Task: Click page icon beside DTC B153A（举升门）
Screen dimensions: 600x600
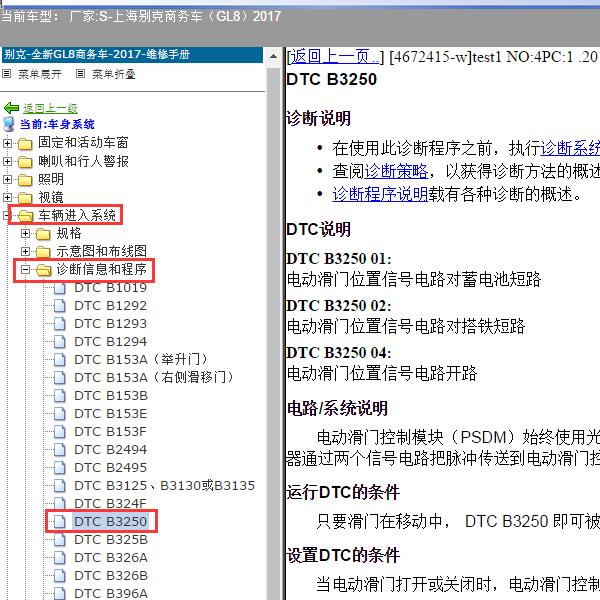Action: (x=59, y=360)
